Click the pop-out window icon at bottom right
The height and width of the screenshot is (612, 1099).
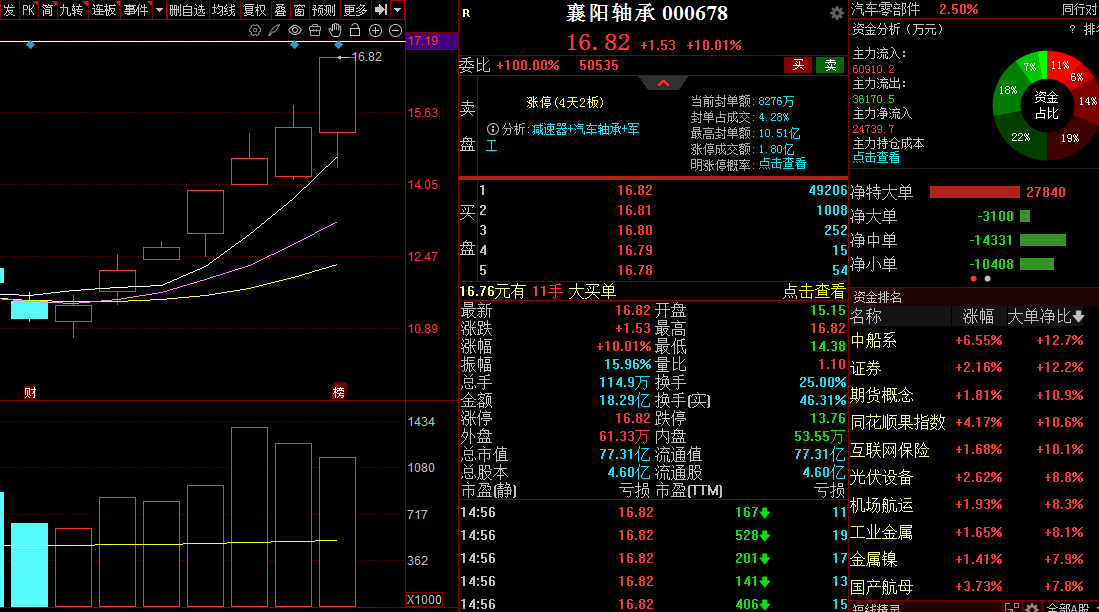tap(1011, 607)
